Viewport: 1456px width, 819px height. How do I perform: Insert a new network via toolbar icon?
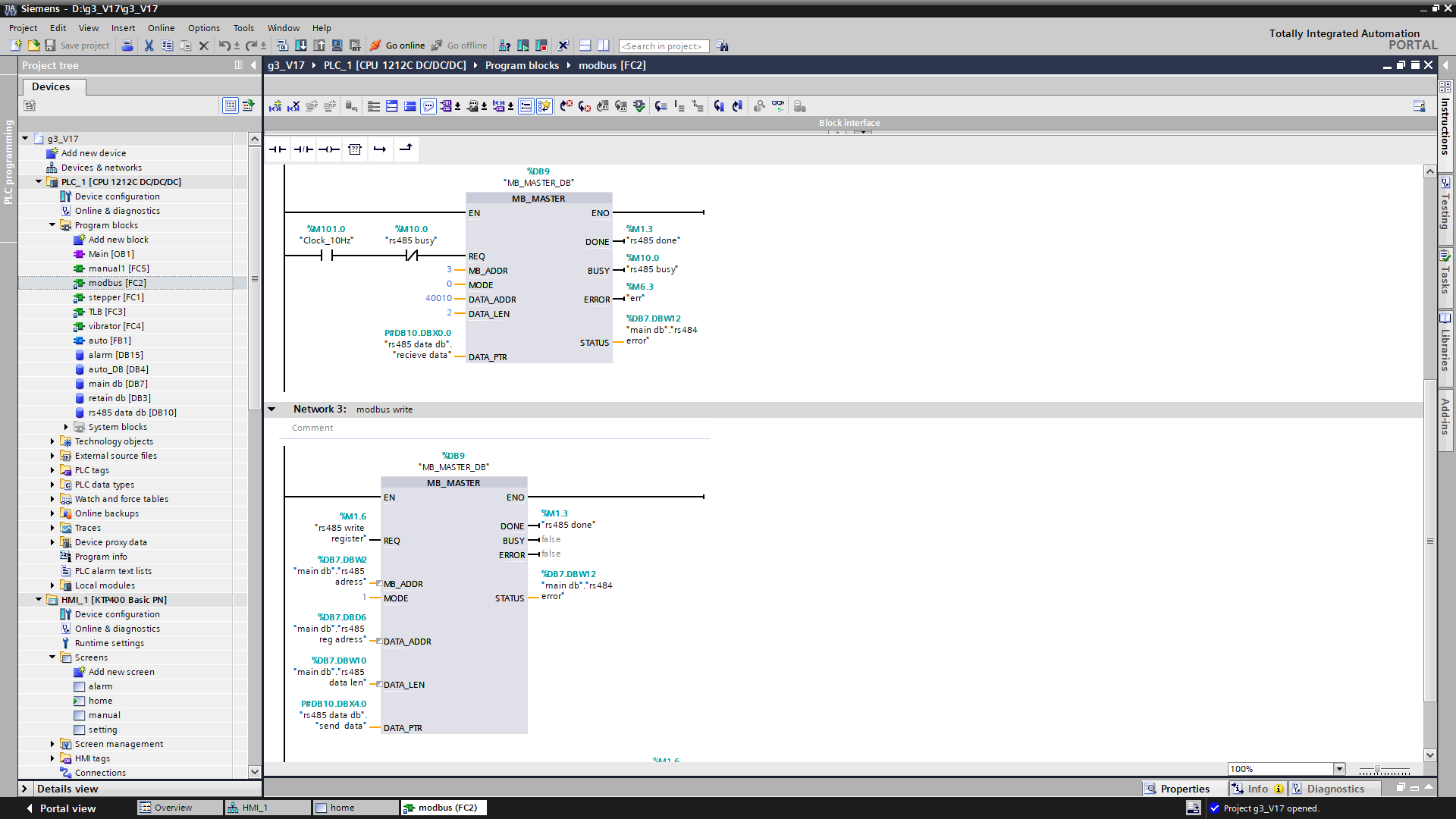[275, 106]
